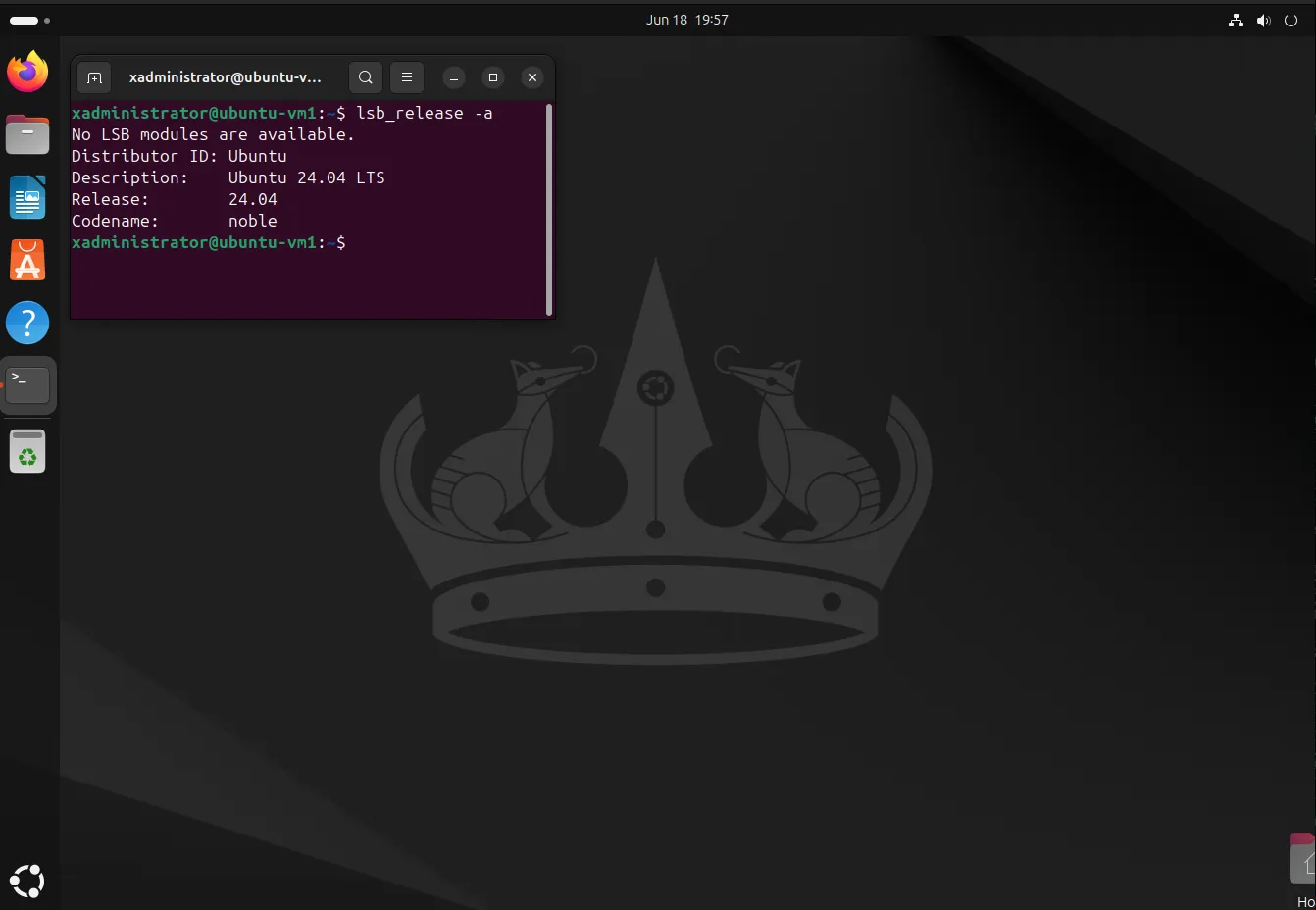Maximize the terminal window

(493, 77)
